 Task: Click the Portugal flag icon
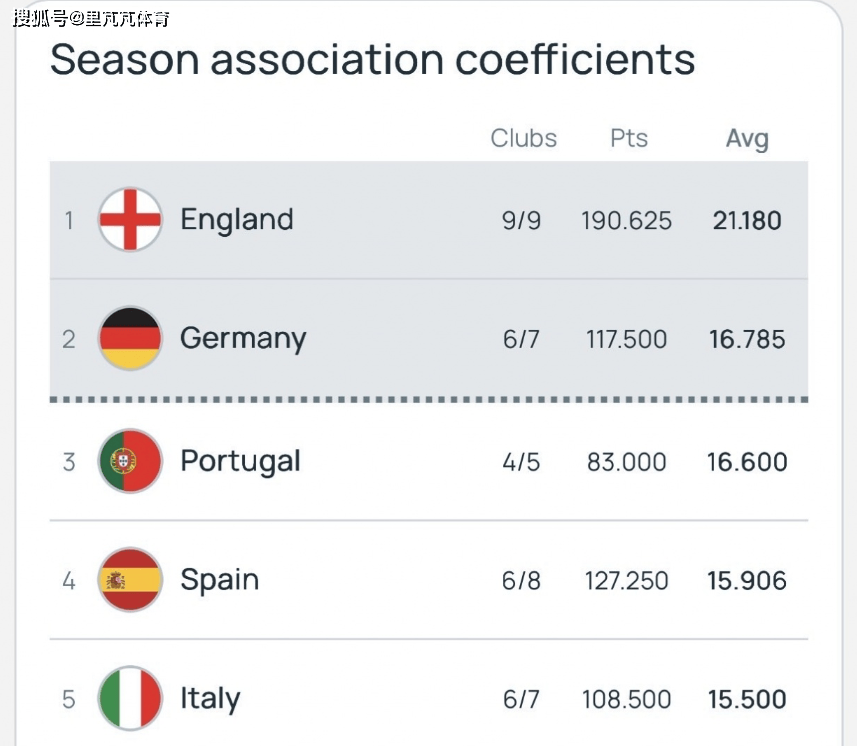pos(130,461)
